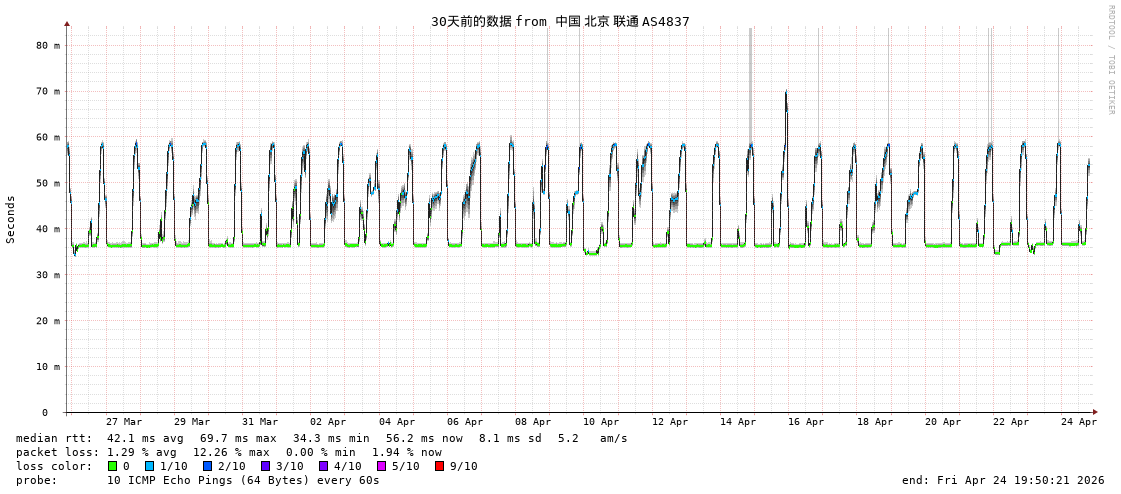Image resolution: width=1121 pixels, height=494 pixels.
Task: Select the red 9/10 loss swatch
Action: (439, 466)
